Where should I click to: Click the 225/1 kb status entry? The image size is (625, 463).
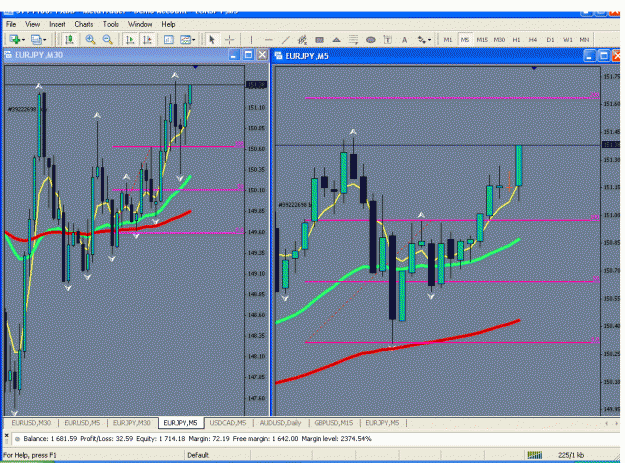point(571,455)
